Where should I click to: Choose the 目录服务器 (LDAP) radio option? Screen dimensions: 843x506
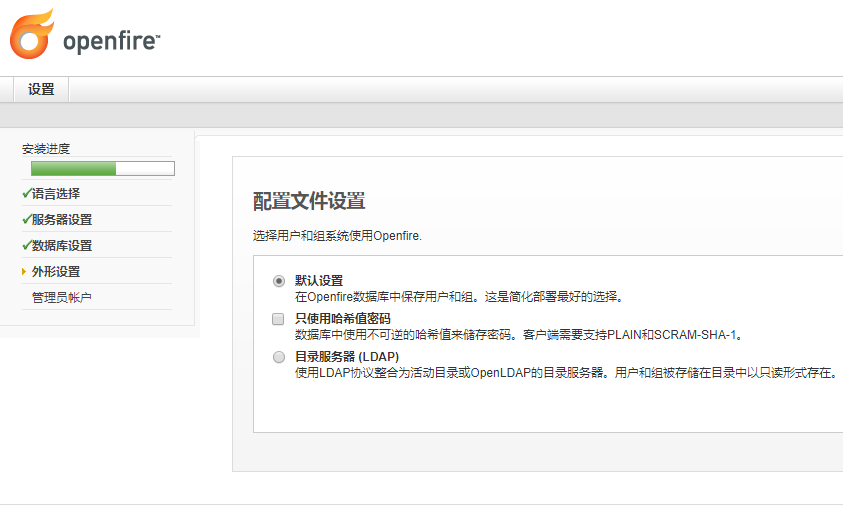278,357
